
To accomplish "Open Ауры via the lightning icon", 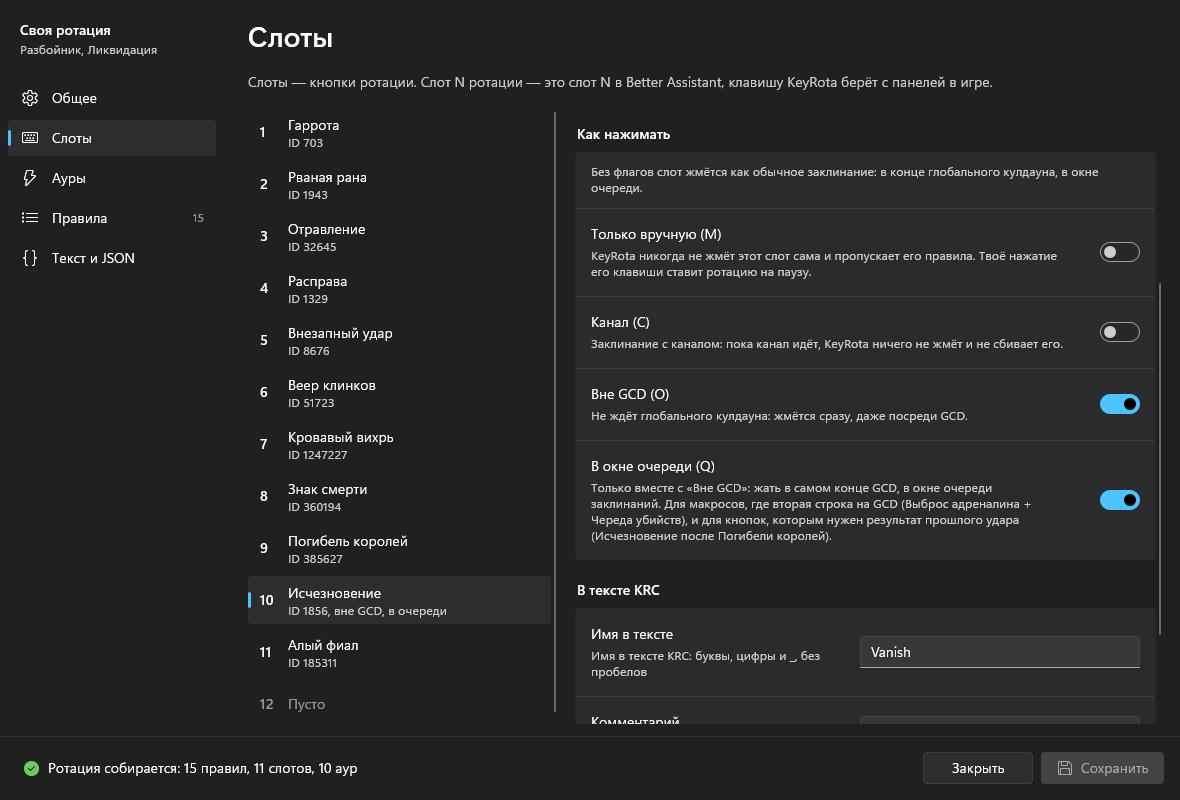I will pyautogui.click(x=30, y=178).
